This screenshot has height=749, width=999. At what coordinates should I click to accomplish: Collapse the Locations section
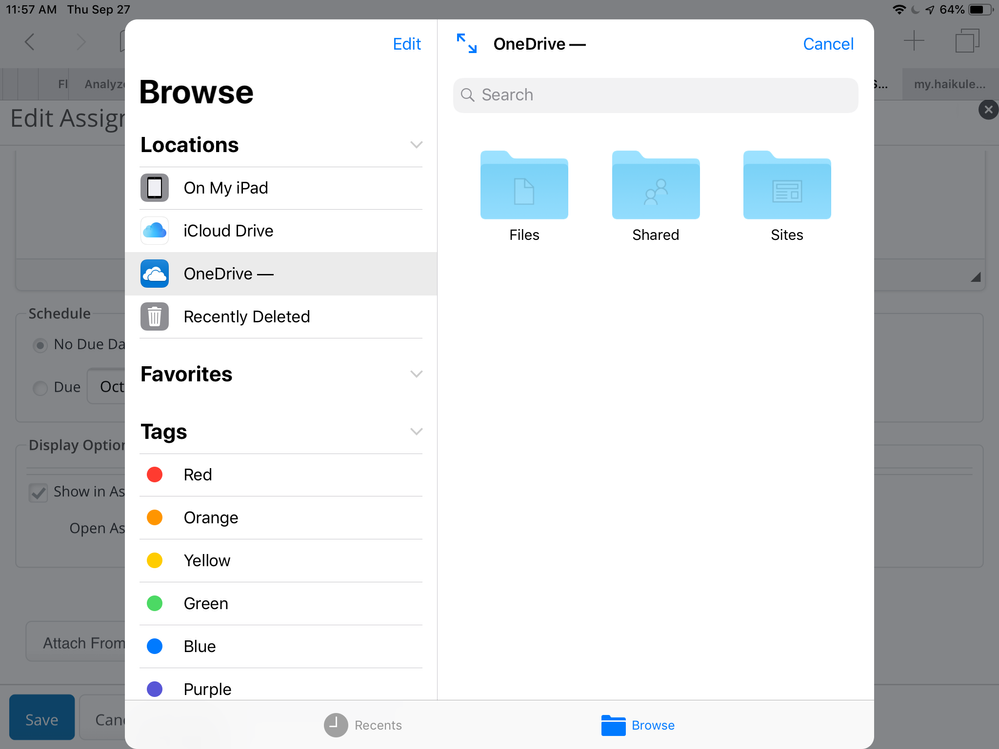coord(416,145)
